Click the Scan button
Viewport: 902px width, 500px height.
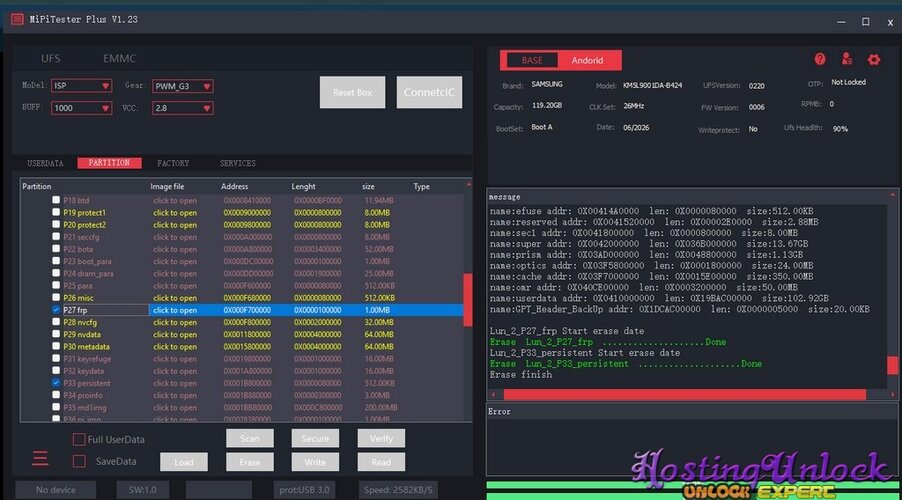[x=250, y=438]
